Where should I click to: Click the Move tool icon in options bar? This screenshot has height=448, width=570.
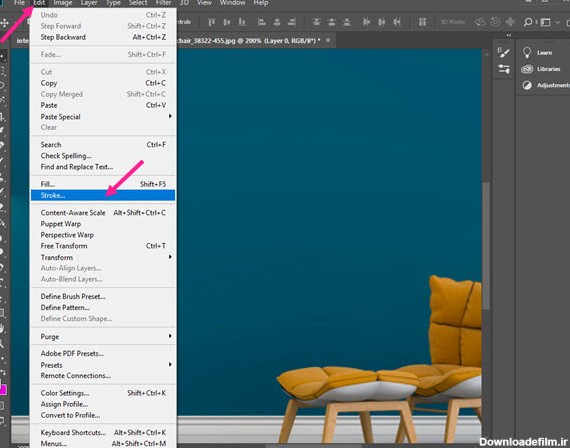point(4,23)
